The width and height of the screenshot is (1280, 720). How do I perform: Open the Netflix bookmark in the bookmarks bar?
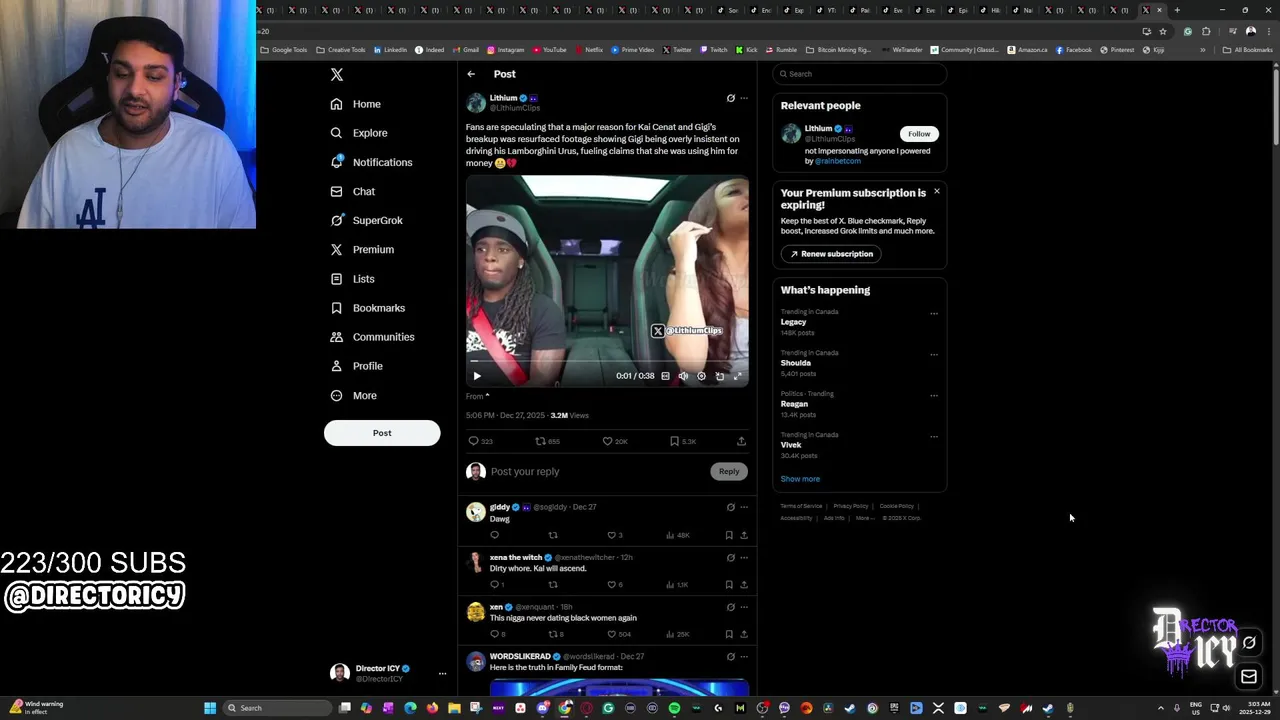pos(589,49)
